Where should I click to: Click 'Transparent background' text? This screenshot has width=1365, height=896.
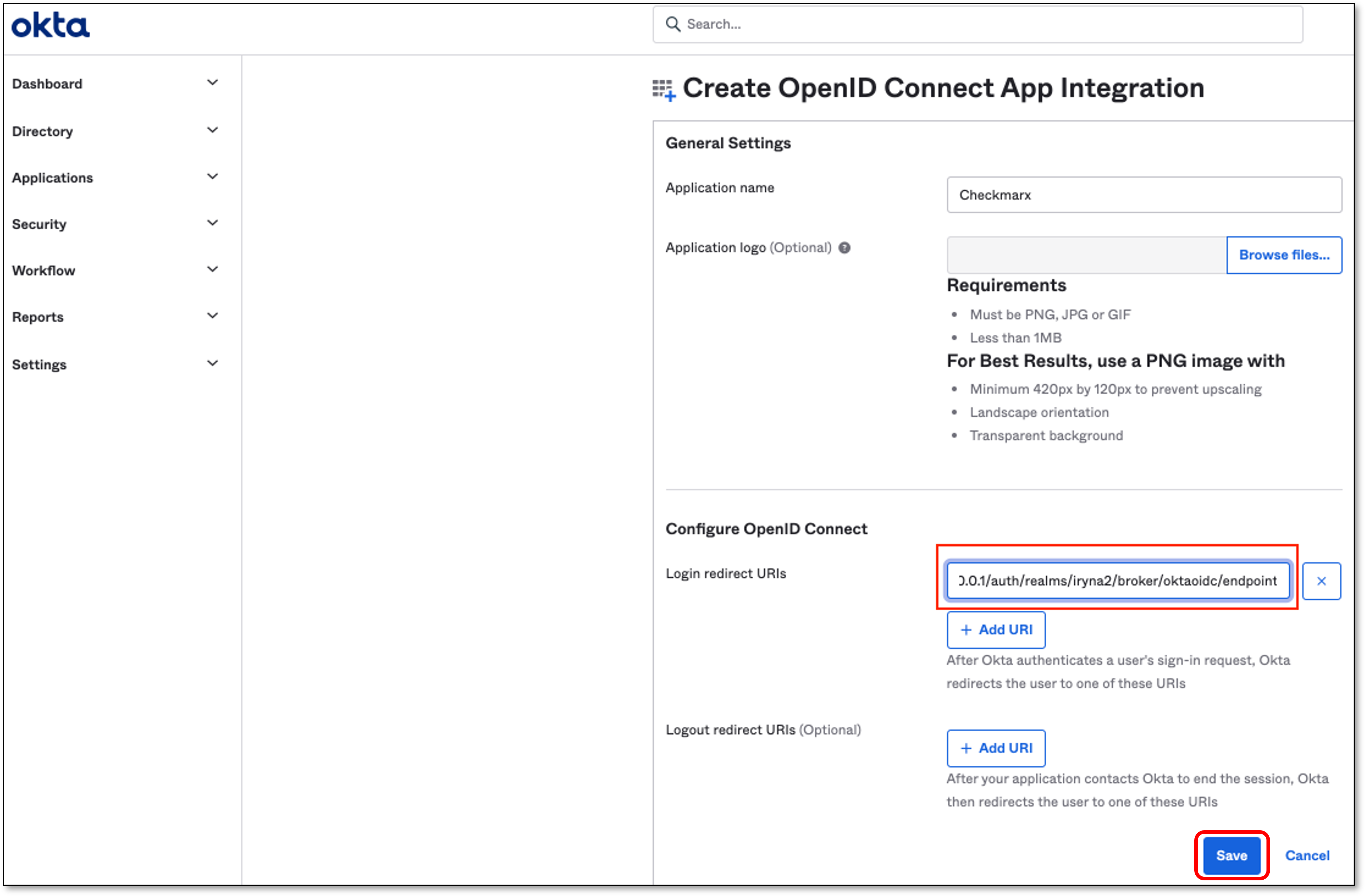click(x=1046, y=436)
